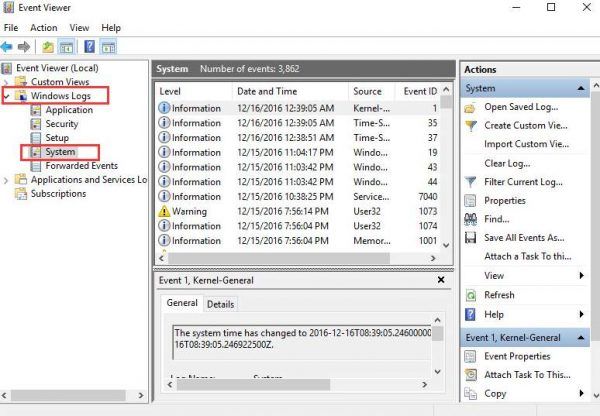This screenshot has width=600, height=416.
Task: Click the Refresh icon in Actions pane
Action: pyautogui.click(x=471, y=295)
